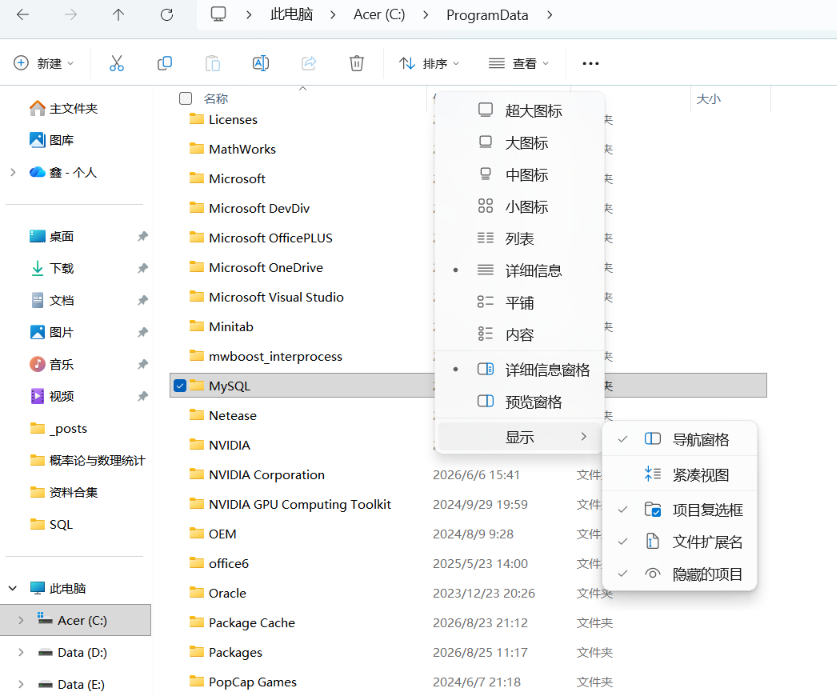Expand the Data (D:) drive tree
This screenshot has width=837, height=697.
pos(21,652)
